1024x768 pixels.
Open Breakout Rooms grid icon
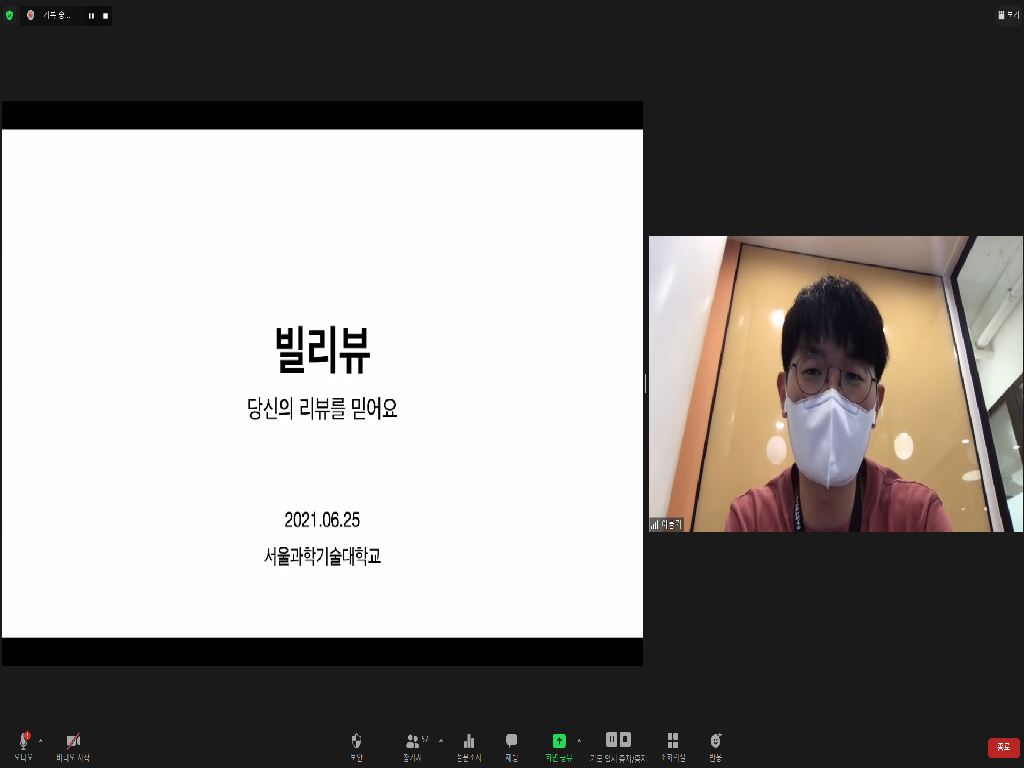pos(673,746)
